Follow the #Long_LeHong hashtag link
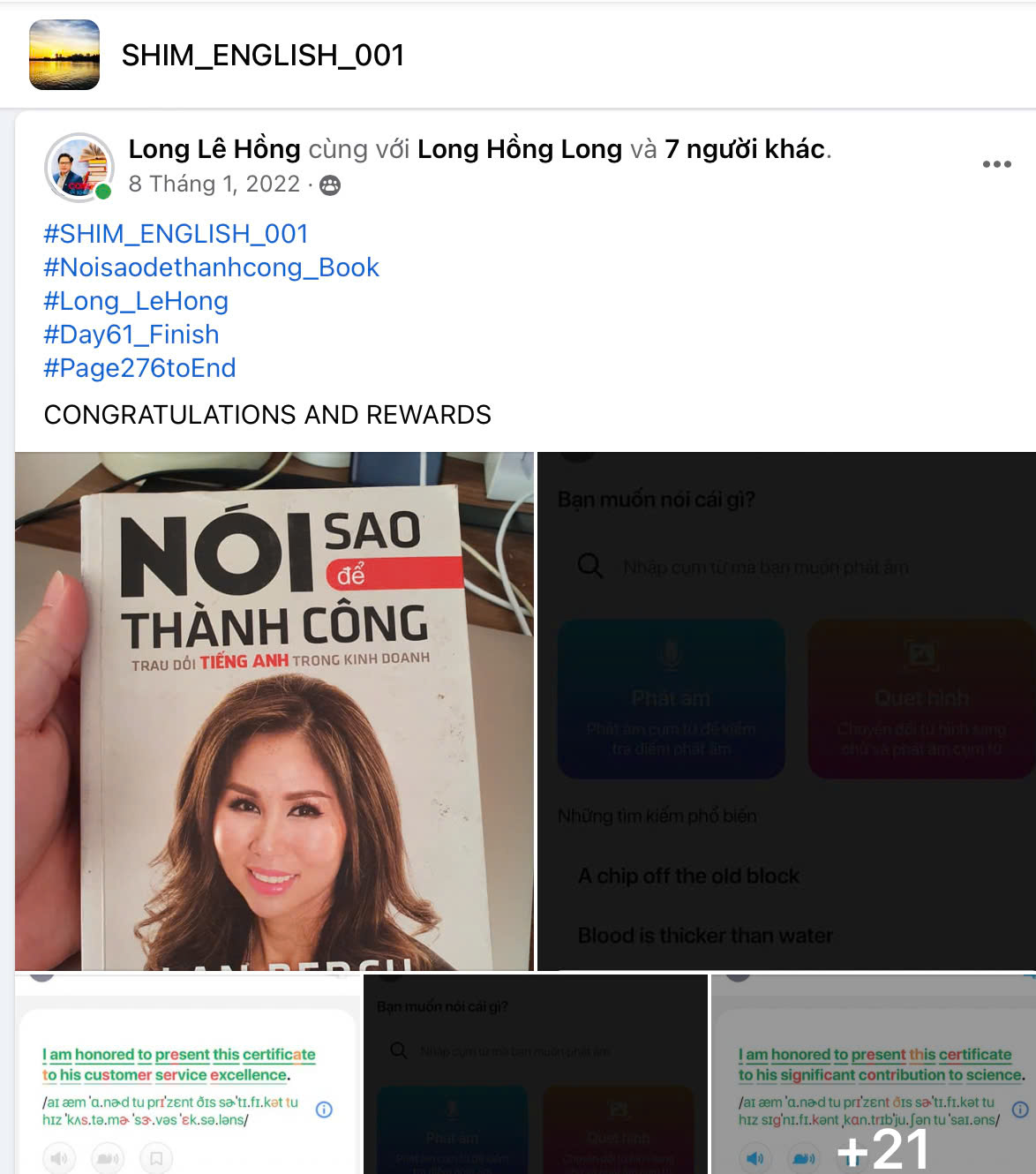Viewport: 1036px width, 1174px height. (136, 301)
